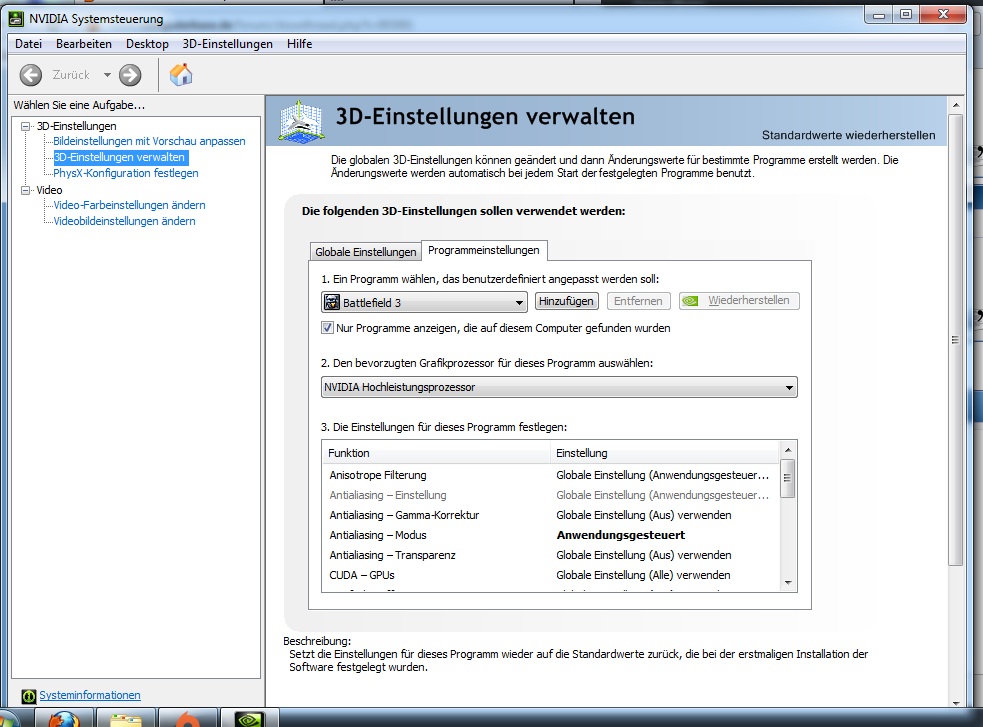Open the Systeminformationen link

click(90, 695)
